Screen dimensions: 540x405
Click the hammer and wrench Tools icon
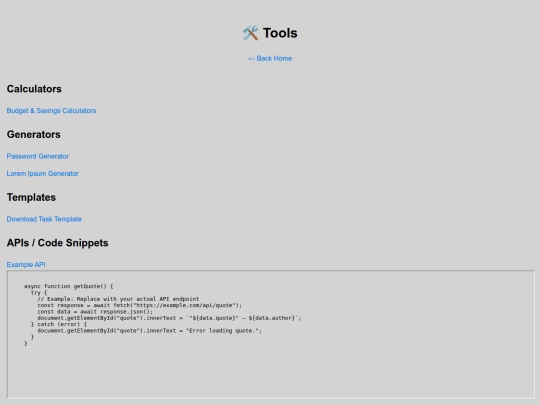[250, 33]
